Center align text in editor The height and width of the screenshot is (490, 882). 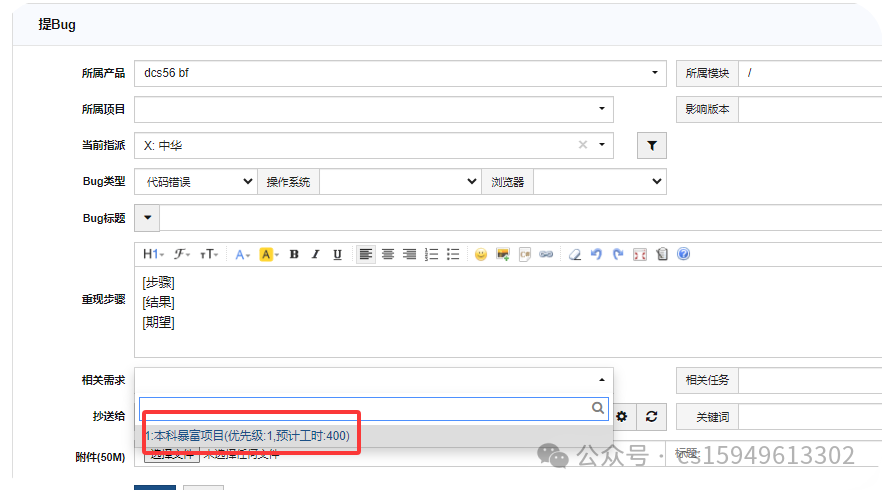388,254
